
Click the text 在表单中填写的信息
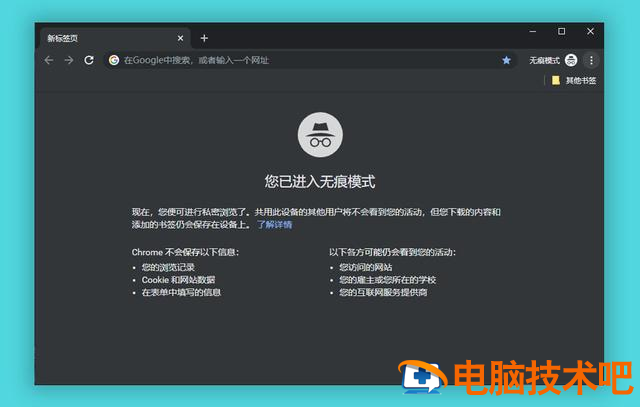[181, 292]
